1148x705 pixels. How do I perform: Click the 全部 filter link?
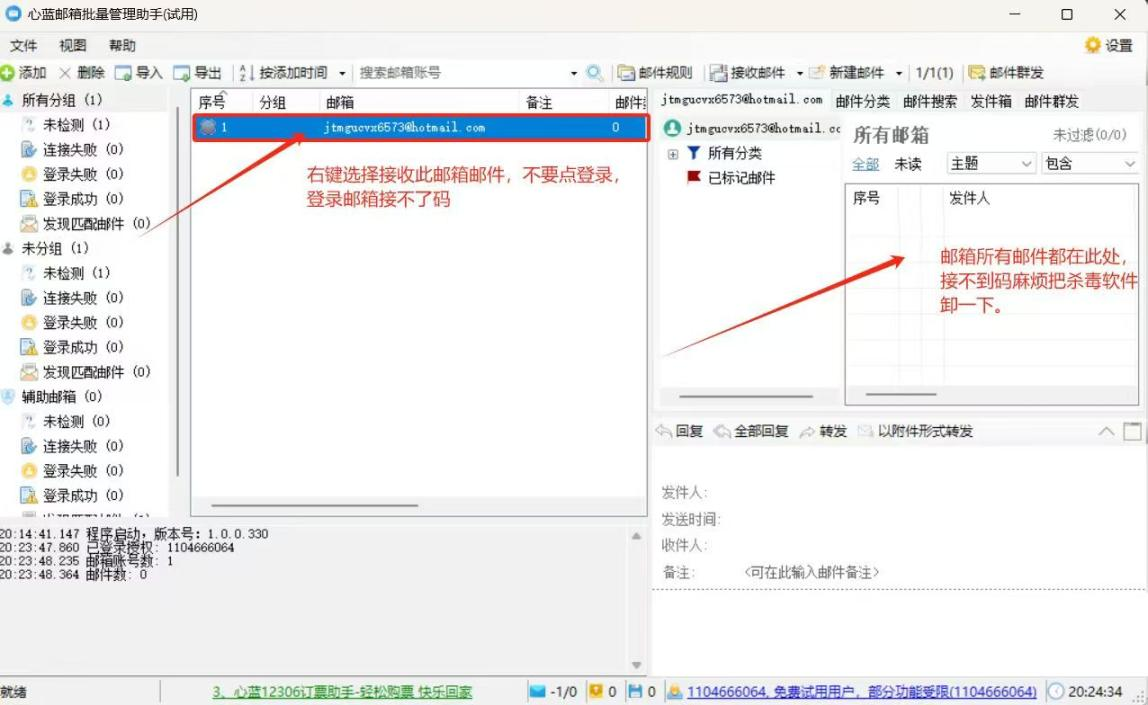click(x=865, y=164)
